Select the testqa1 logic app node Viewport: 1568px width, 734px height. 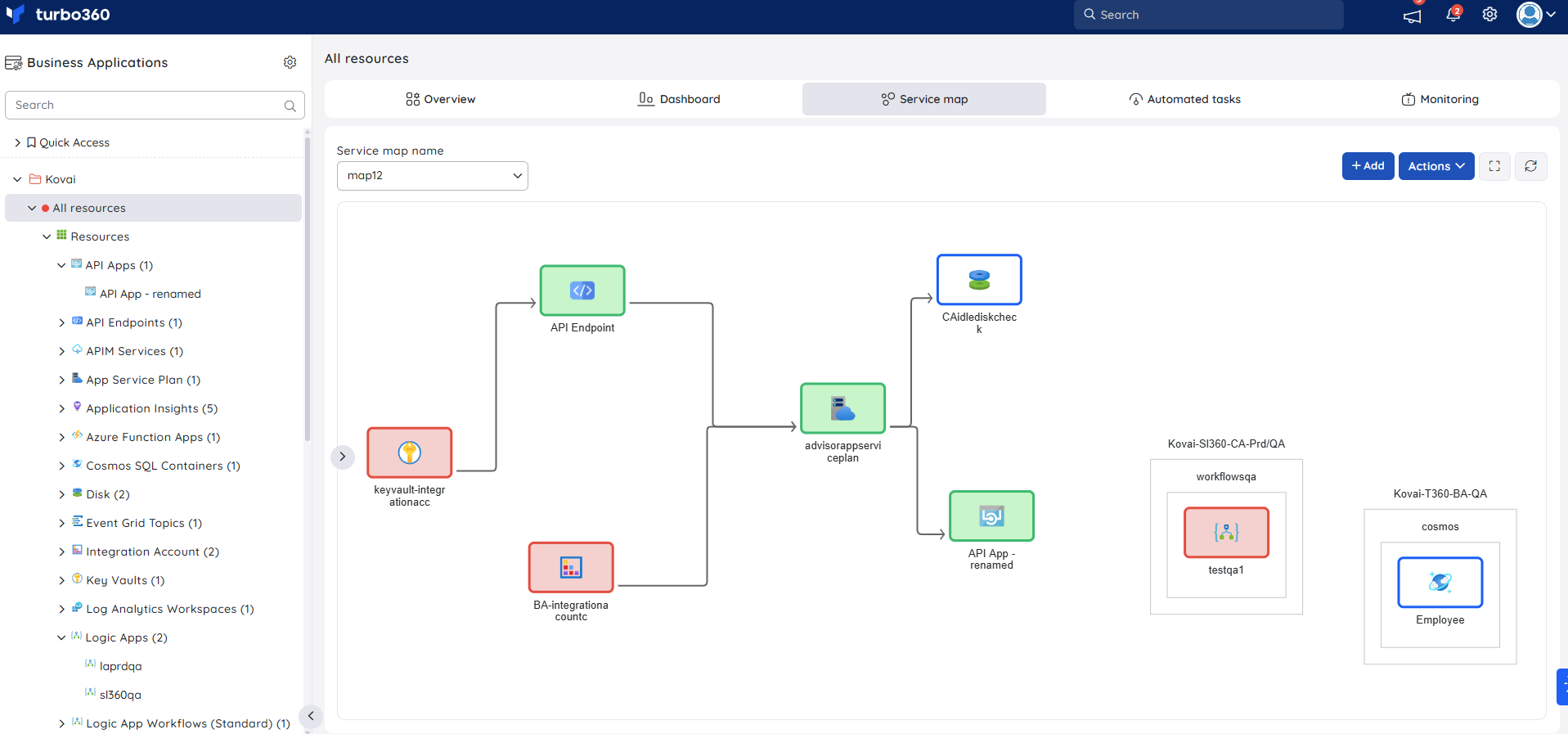point(1226,533)
